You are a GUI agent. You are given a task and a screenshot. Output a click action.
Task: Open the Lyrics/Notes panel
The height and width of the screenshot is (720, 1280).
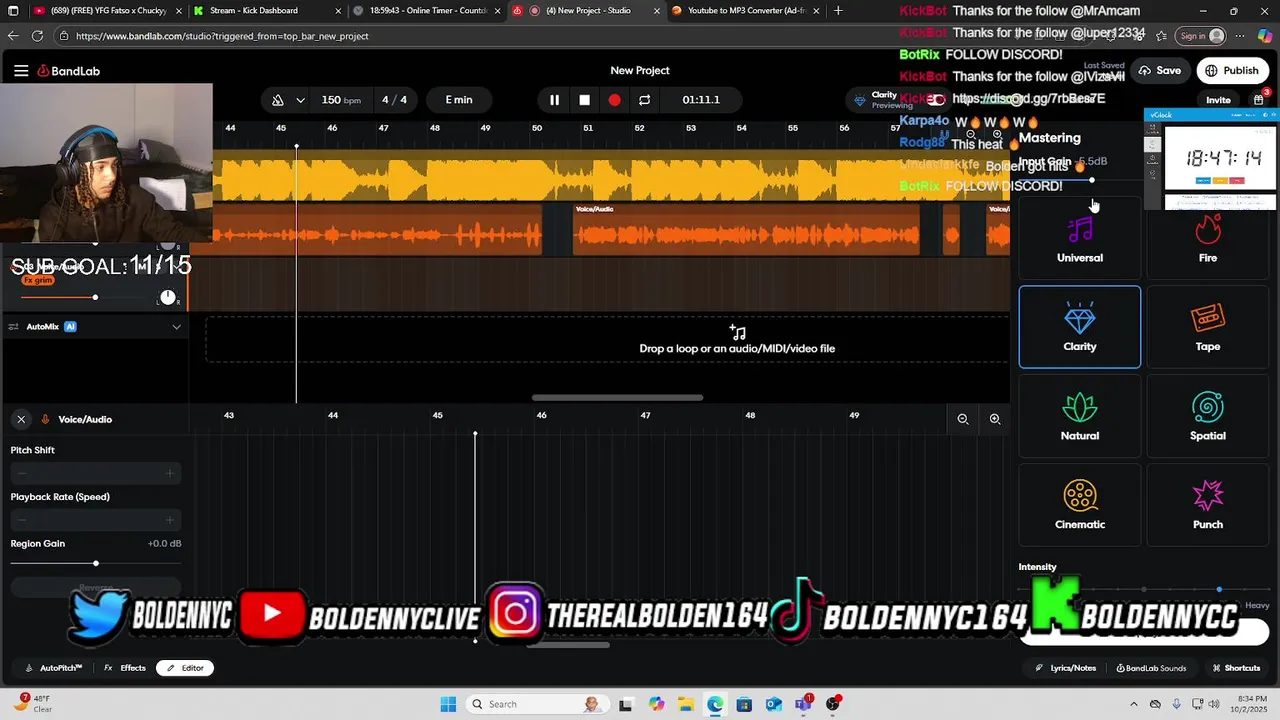tap(1066, 668)
